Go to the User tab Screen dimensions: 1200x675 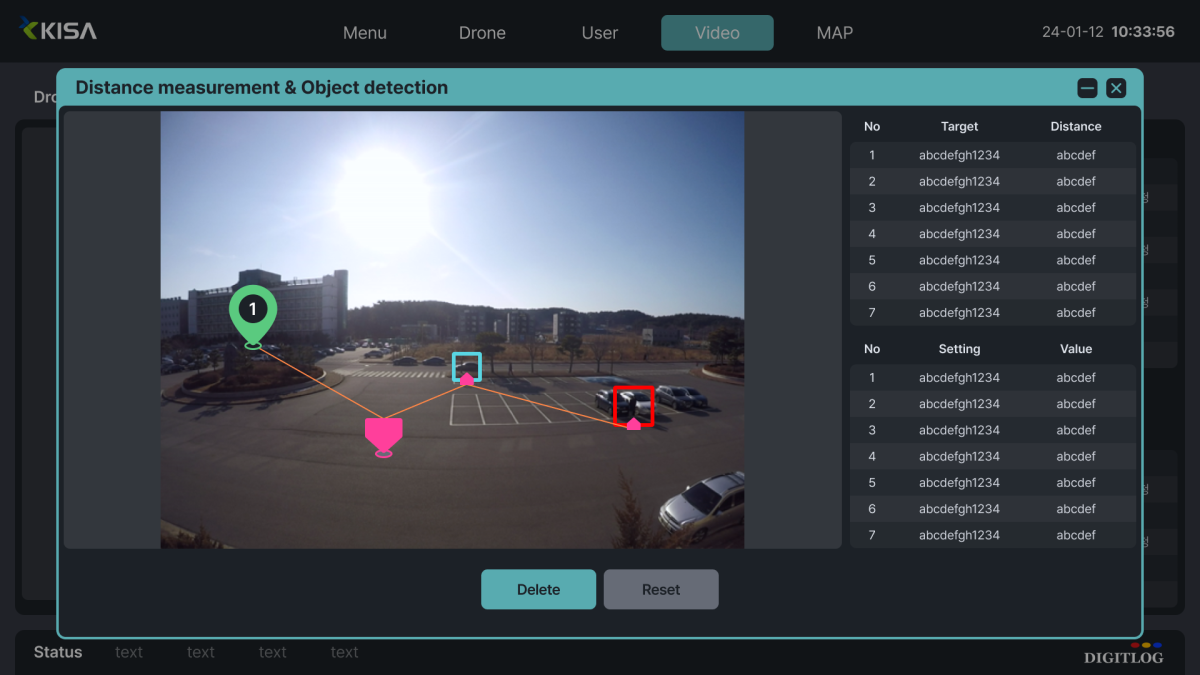click(600, 33)
